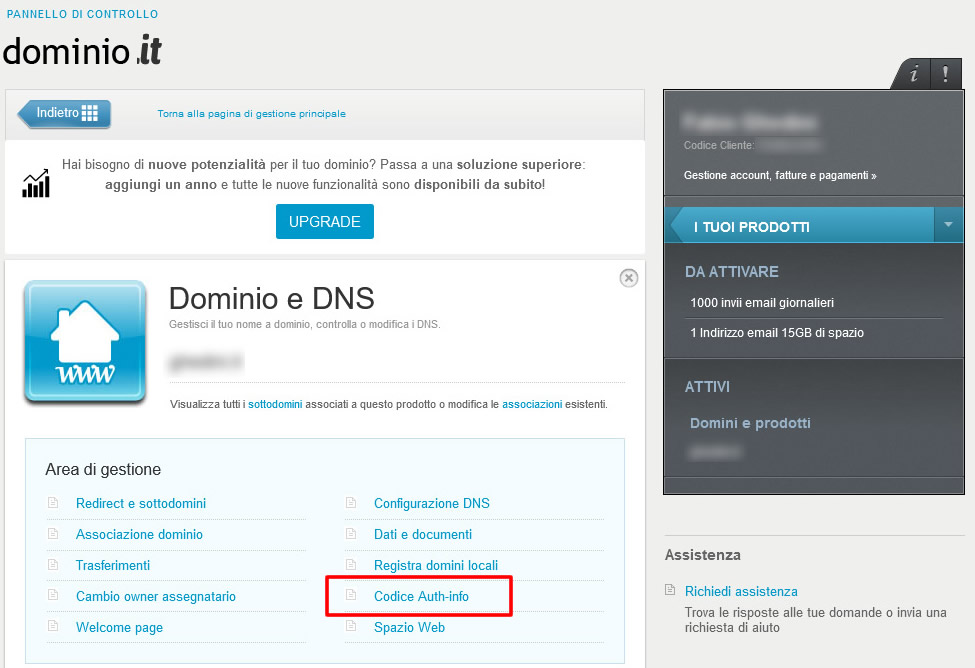Open the associazioni link
This screenshot has width=975, height=668.
click(x=532, y=404)
